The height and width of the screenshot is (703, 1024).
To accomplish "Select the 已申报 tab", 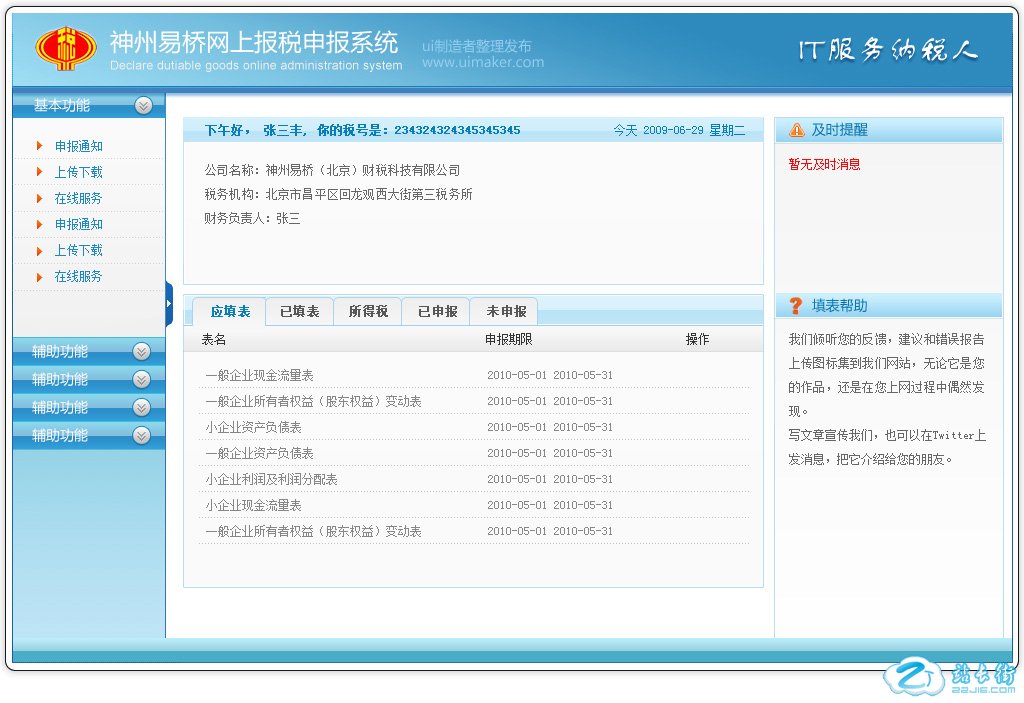I will tap(437, 312).
